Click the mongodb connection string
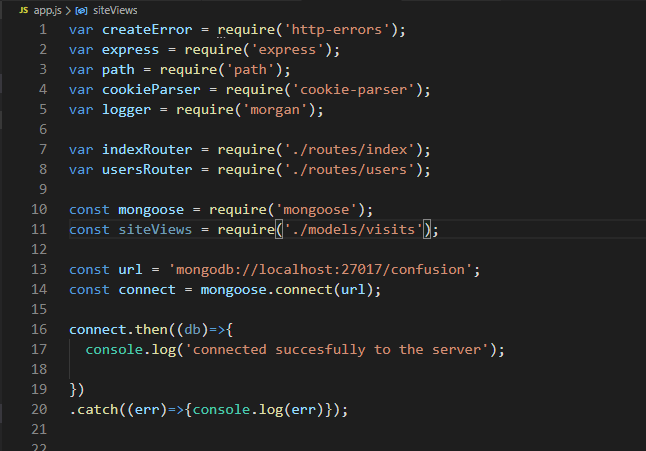Image resolution: width=646 pixels, height=451 pixels. 320,270
